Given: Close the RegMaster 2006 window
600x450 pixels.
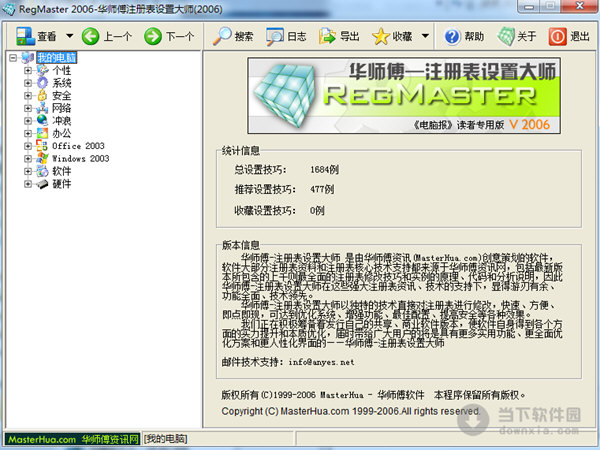Looking at the screenshot, I should point(580,5).
